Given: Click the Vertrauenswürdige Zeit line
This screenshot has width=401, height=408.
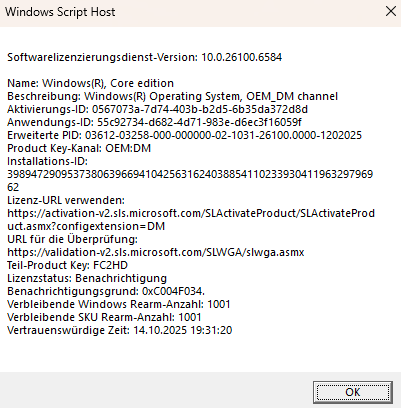Looking at the screenshot, I should point(119,330).
